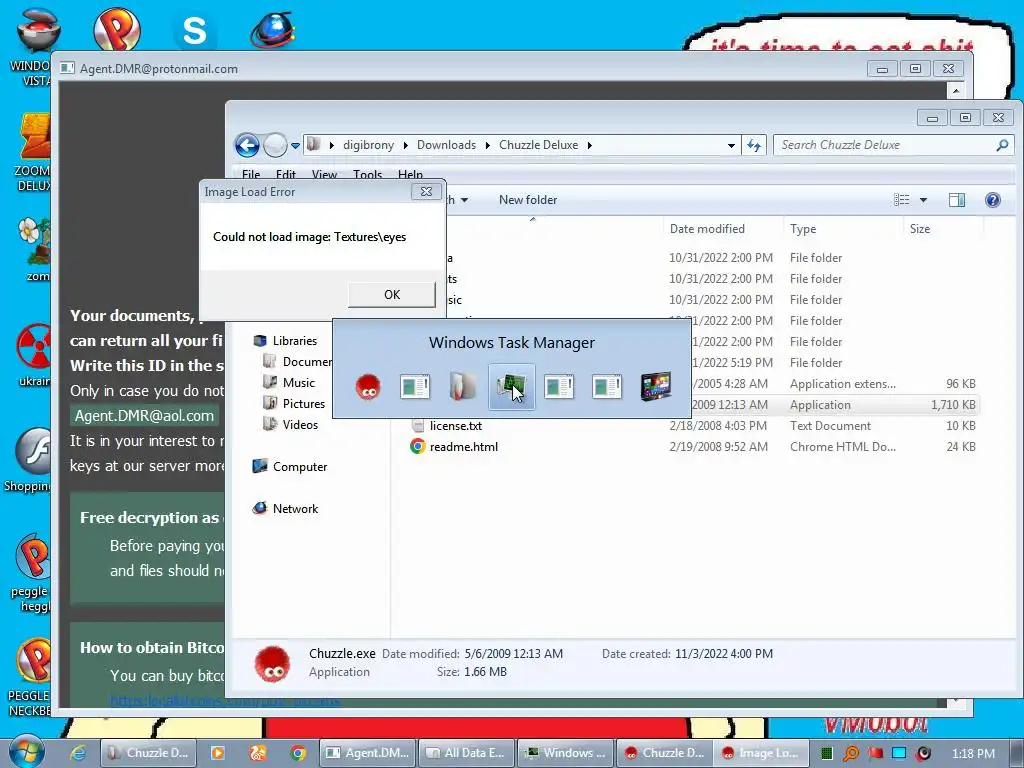Screen dimensions: 1024x768
Task: Sort by the Date modified column
Action: [x=707, y=229]
